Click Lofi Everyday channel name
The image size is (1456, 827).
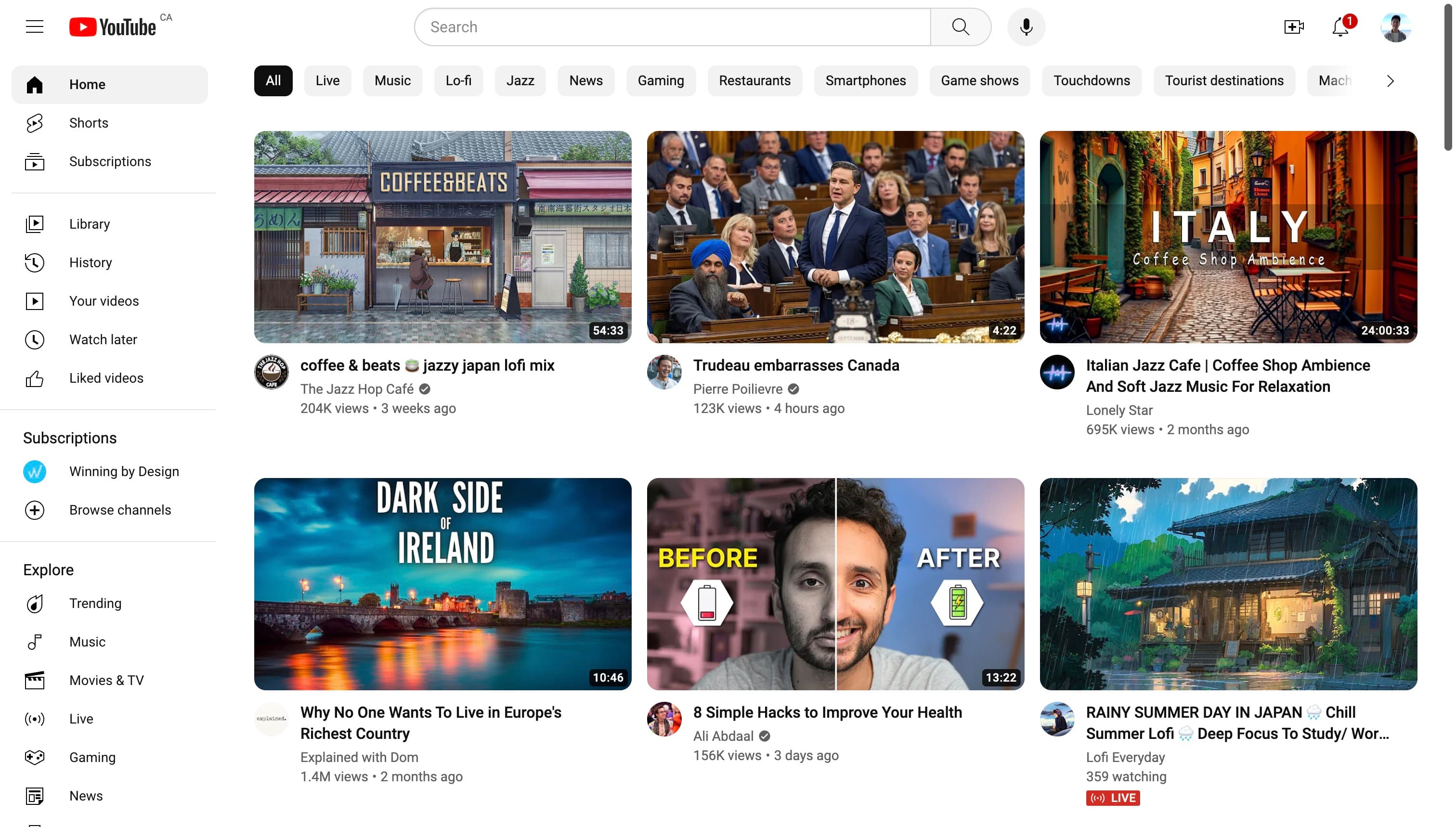pyautogui.click(x=1125, y=757)
